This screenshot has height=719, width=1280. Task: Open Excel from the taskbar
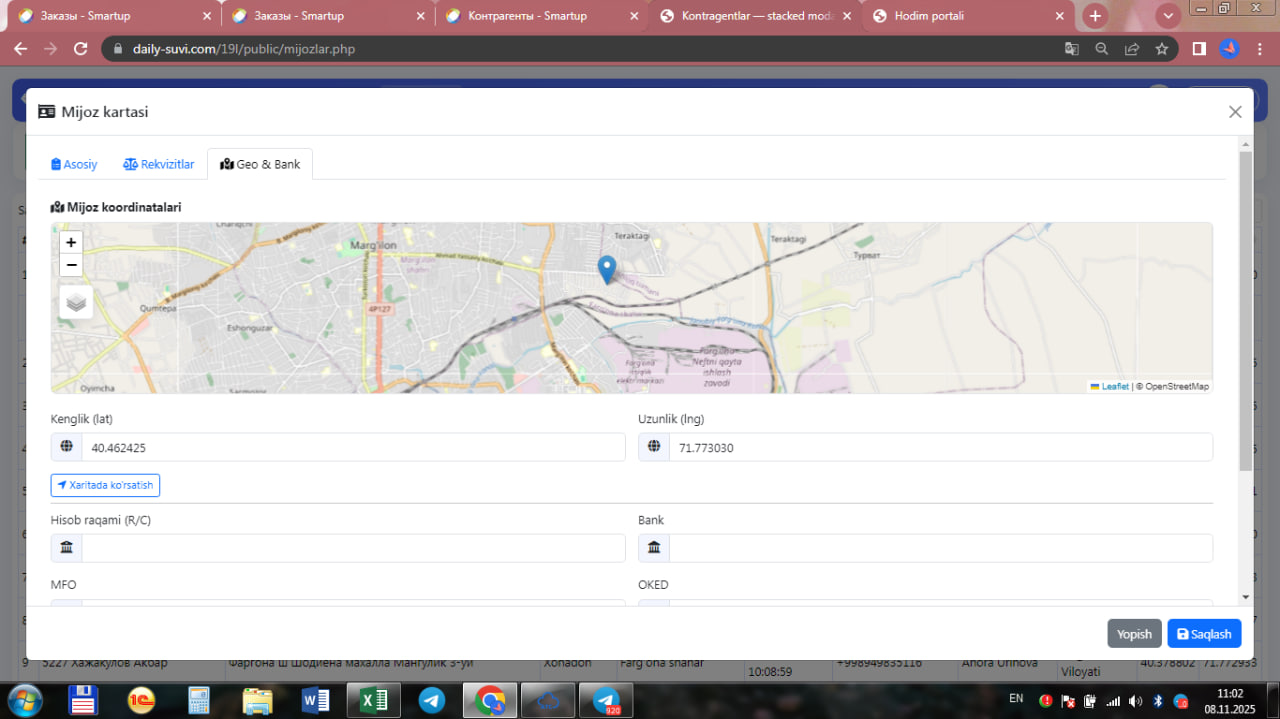point(374,700)
